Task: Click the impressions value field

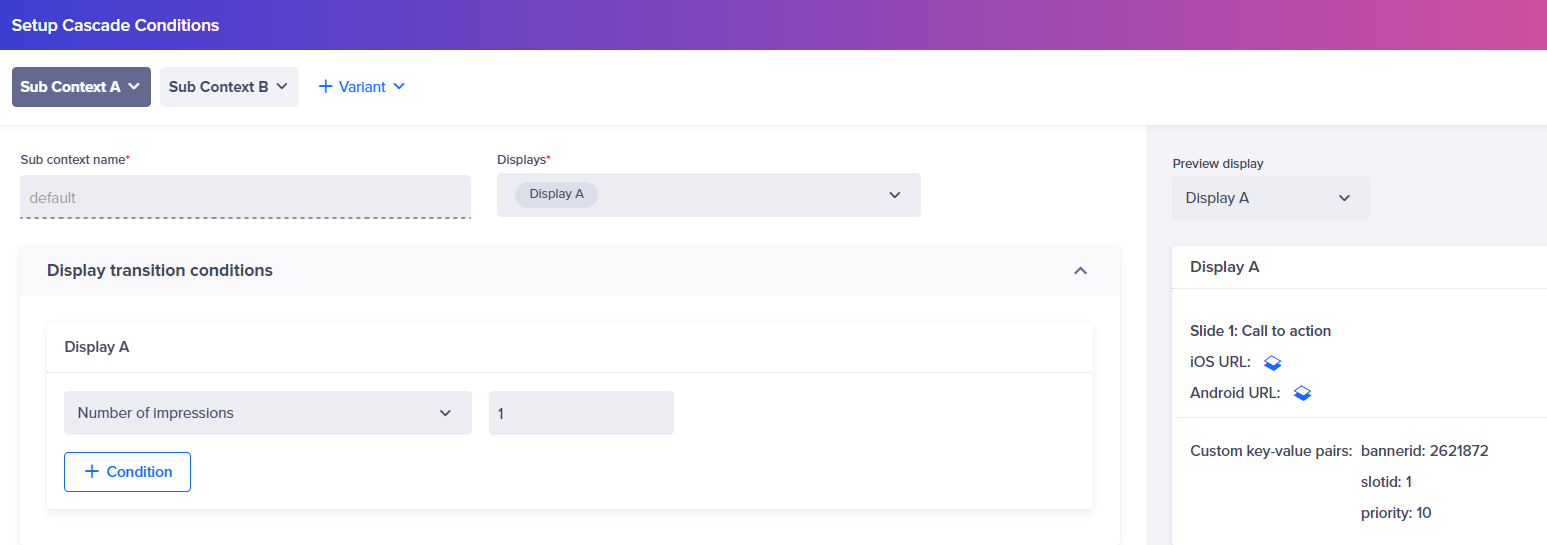Action: (581, 413)
